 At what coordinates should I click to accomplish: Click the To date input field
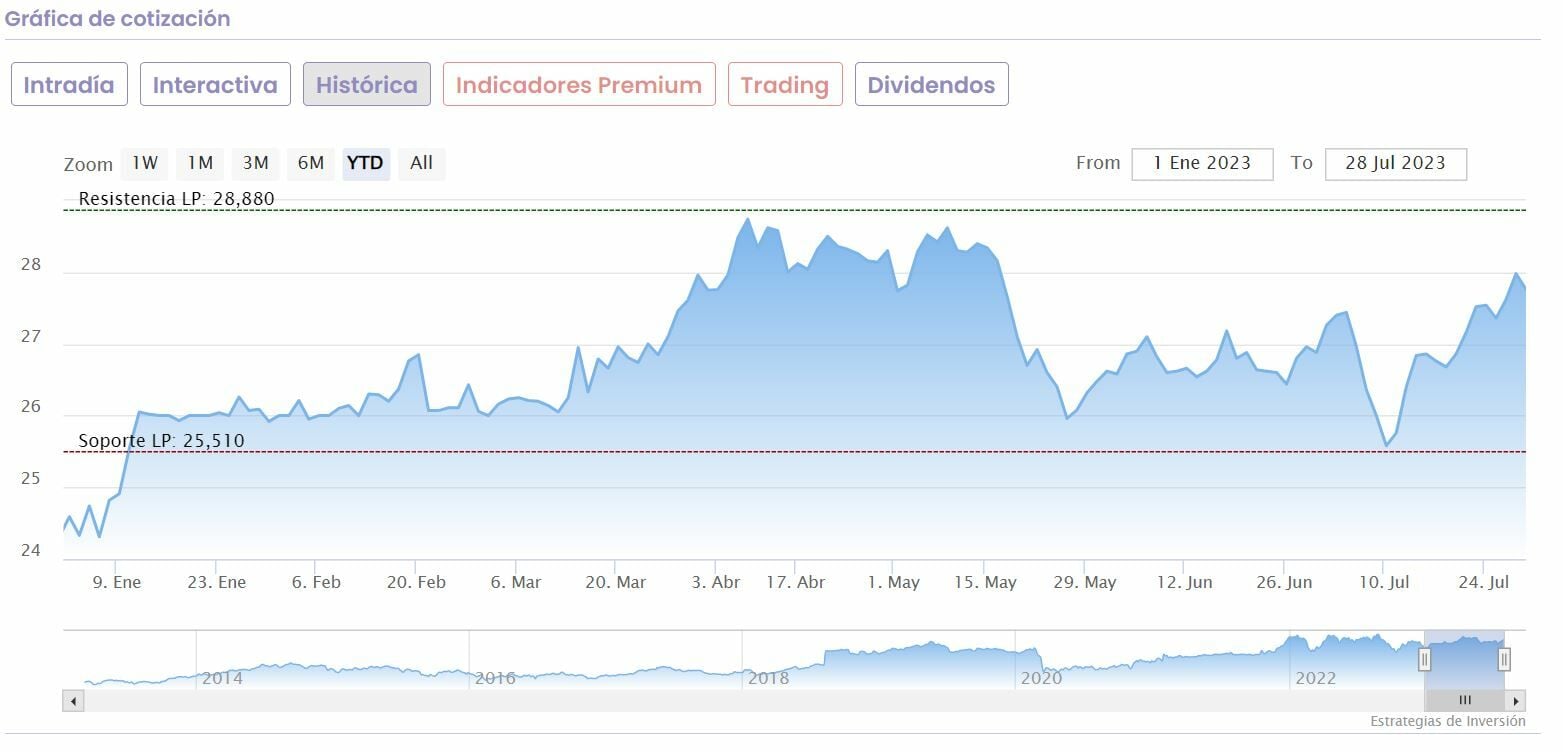coord(1395,164)
